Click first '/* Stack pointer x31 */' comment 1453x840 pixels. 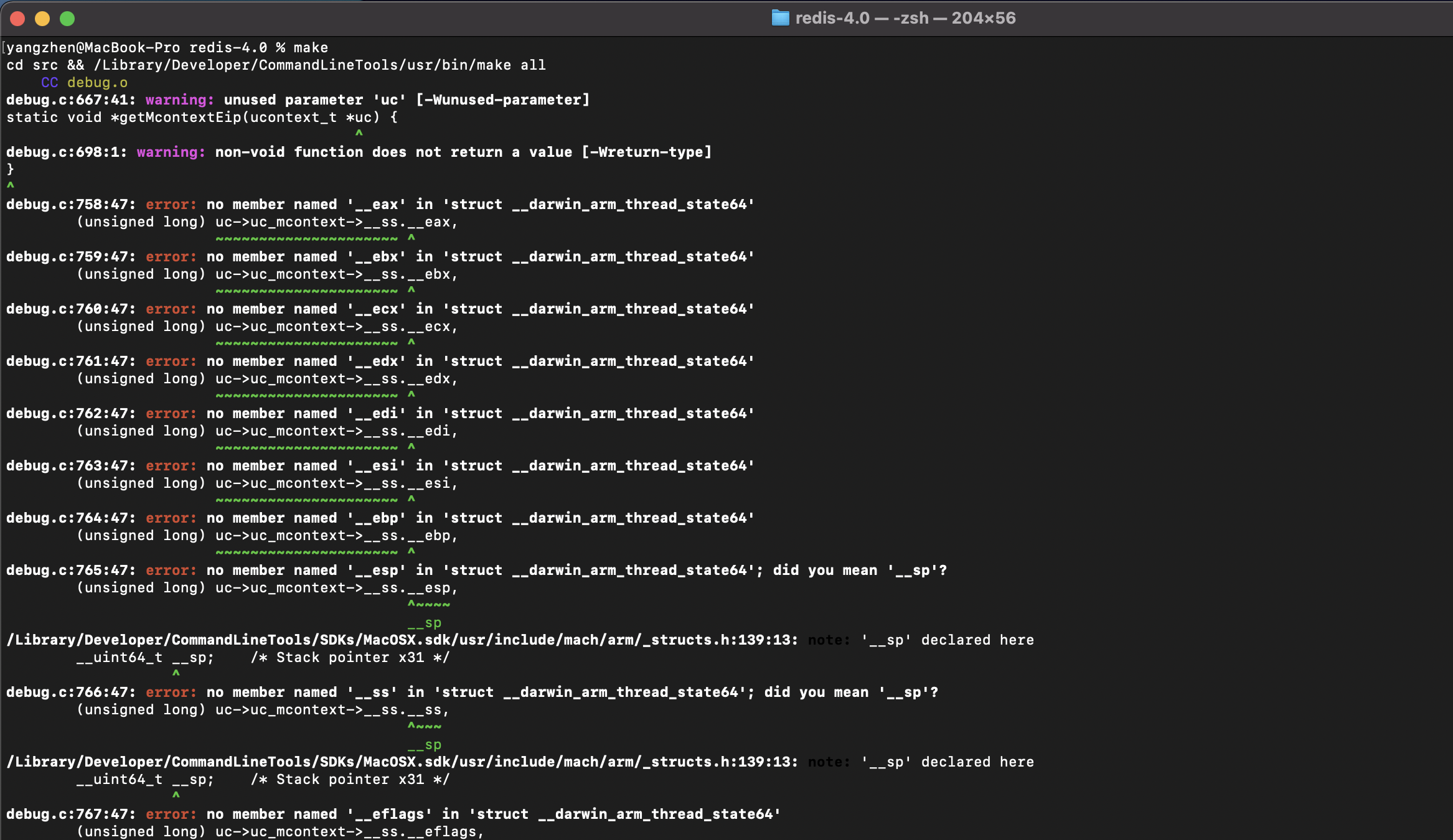(350, 658)
